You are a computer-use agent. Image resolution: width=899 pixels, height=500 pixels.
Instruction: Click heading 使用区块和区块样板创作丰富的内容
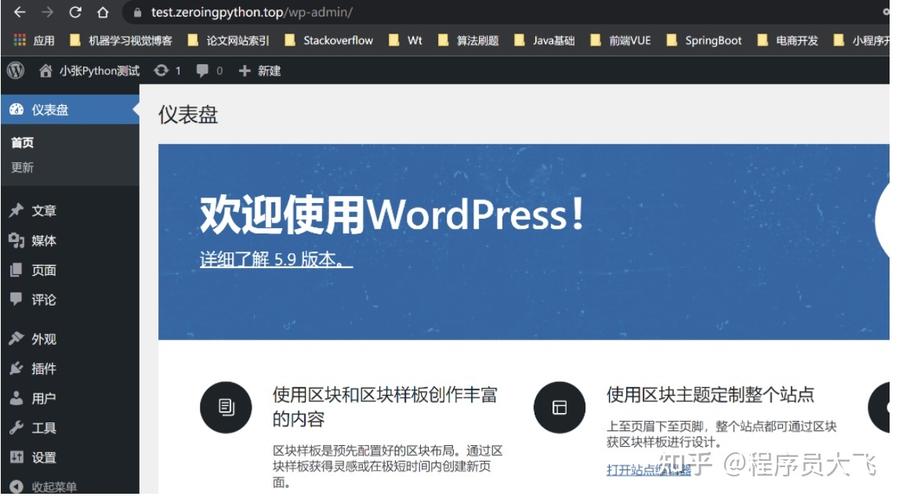tap(385, 407)
